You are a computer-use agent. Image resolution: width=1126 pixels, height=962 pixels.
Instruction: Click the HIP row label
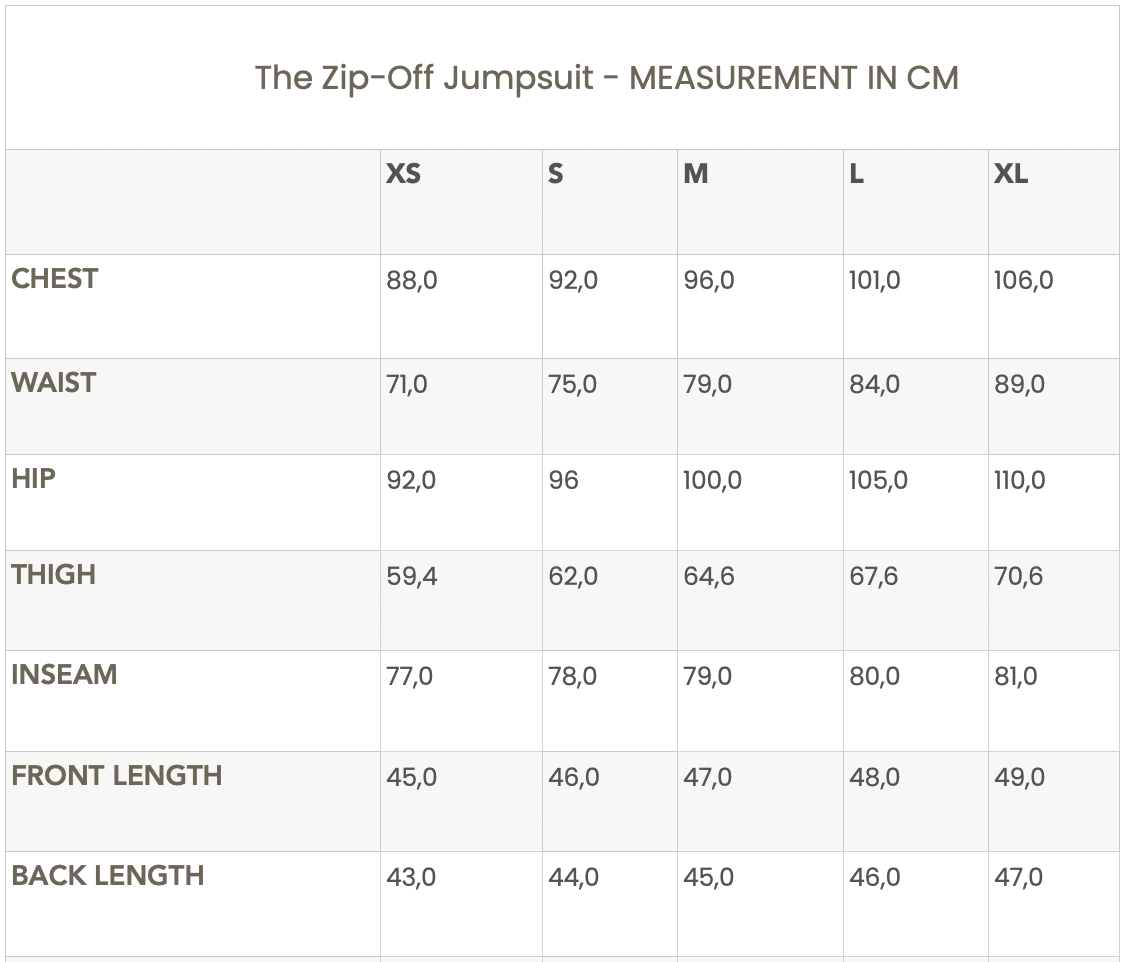34,479
